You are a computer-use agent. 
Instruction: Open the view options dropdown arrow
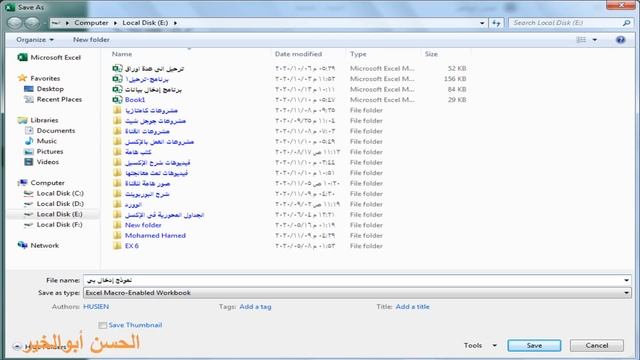[x=595, y=40]
